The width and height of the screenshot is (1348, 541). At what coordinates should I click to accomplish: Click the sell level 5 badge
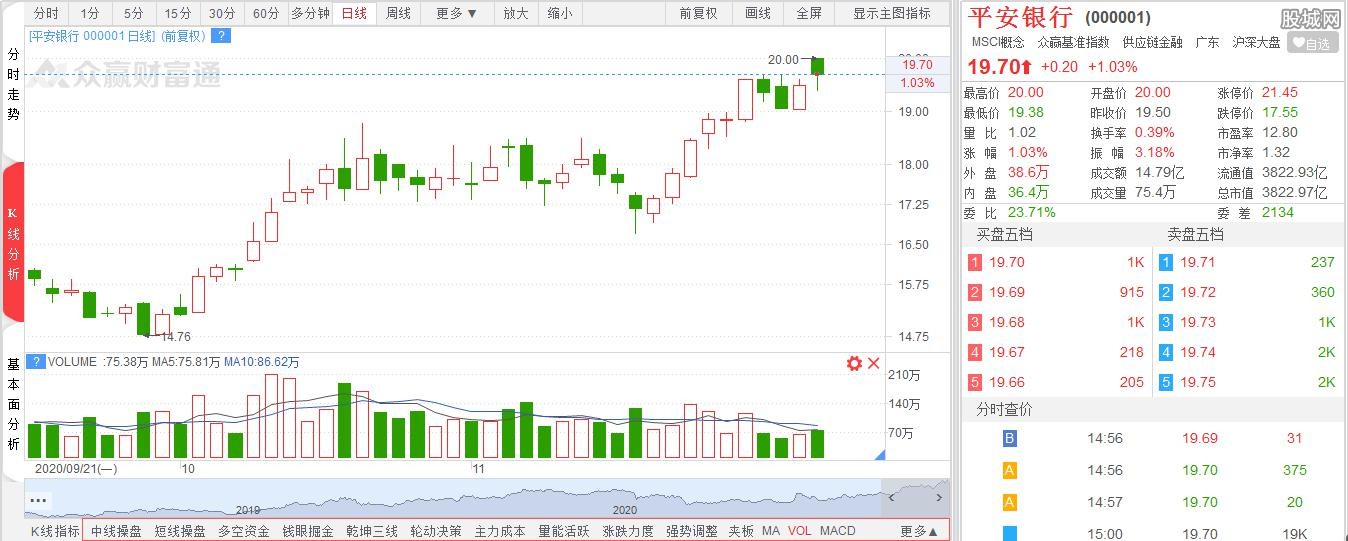click(x=1166, y=383)
